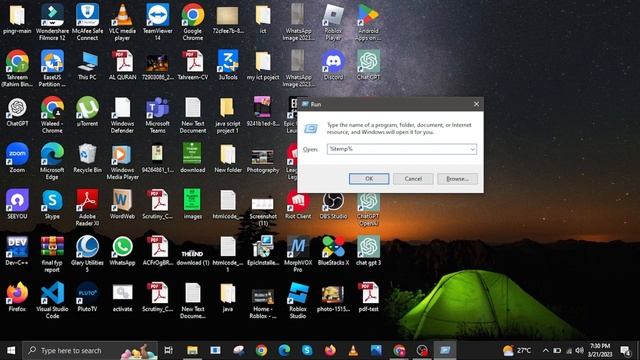Select the Glary Utilities 5 shortcut

click(x=87, y=254)
